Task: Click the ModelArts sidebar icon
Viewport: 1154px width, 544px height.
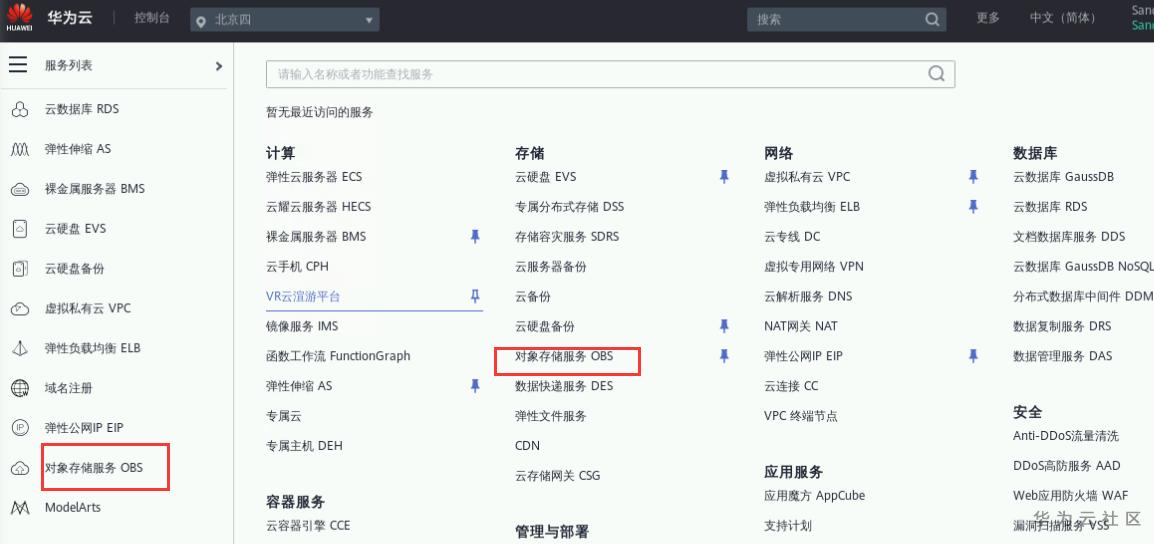Action: (x=20, y=508)
